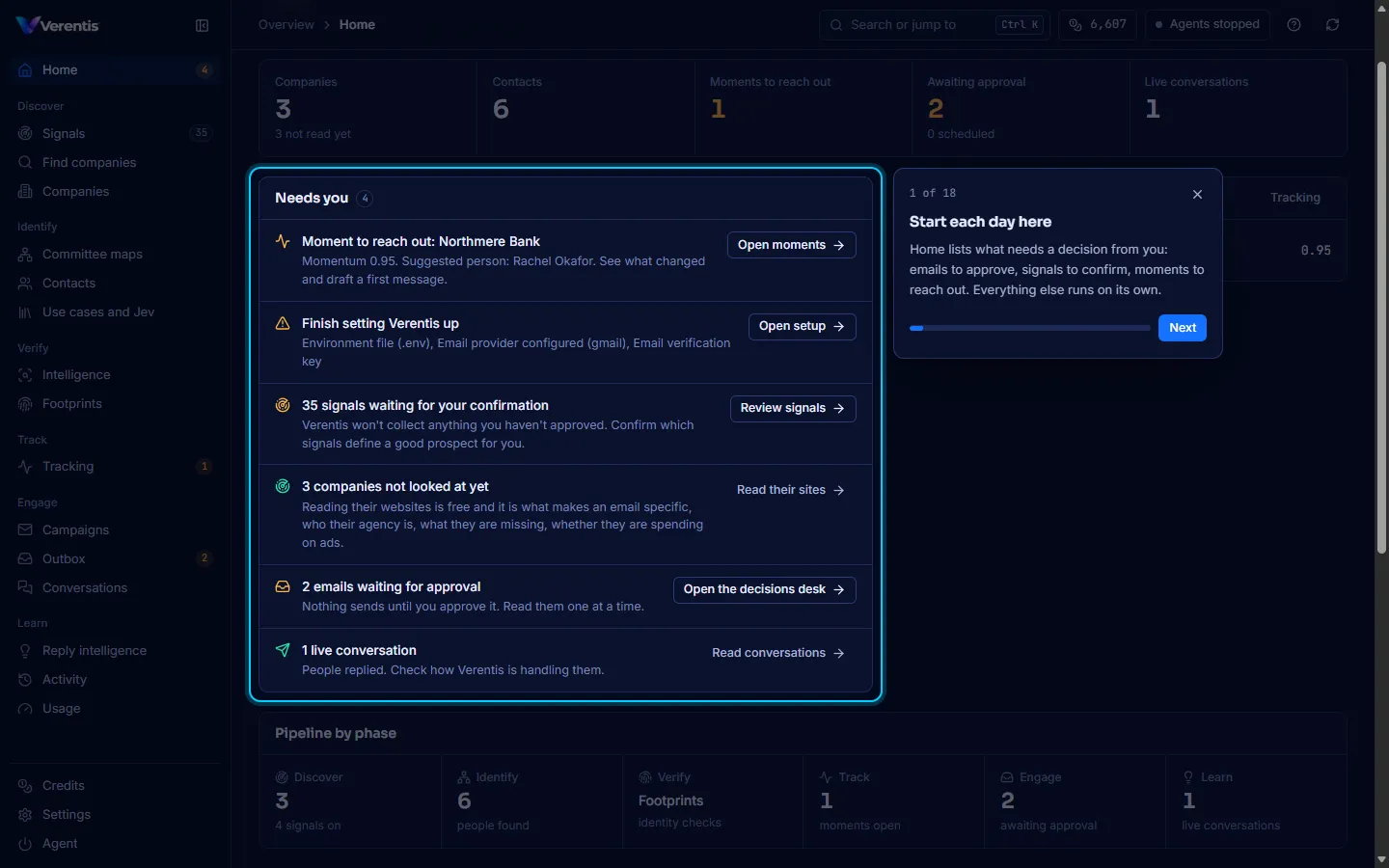Click the Activity history icon
This screenshot has width=1389, height=868.
click(25, 680)
